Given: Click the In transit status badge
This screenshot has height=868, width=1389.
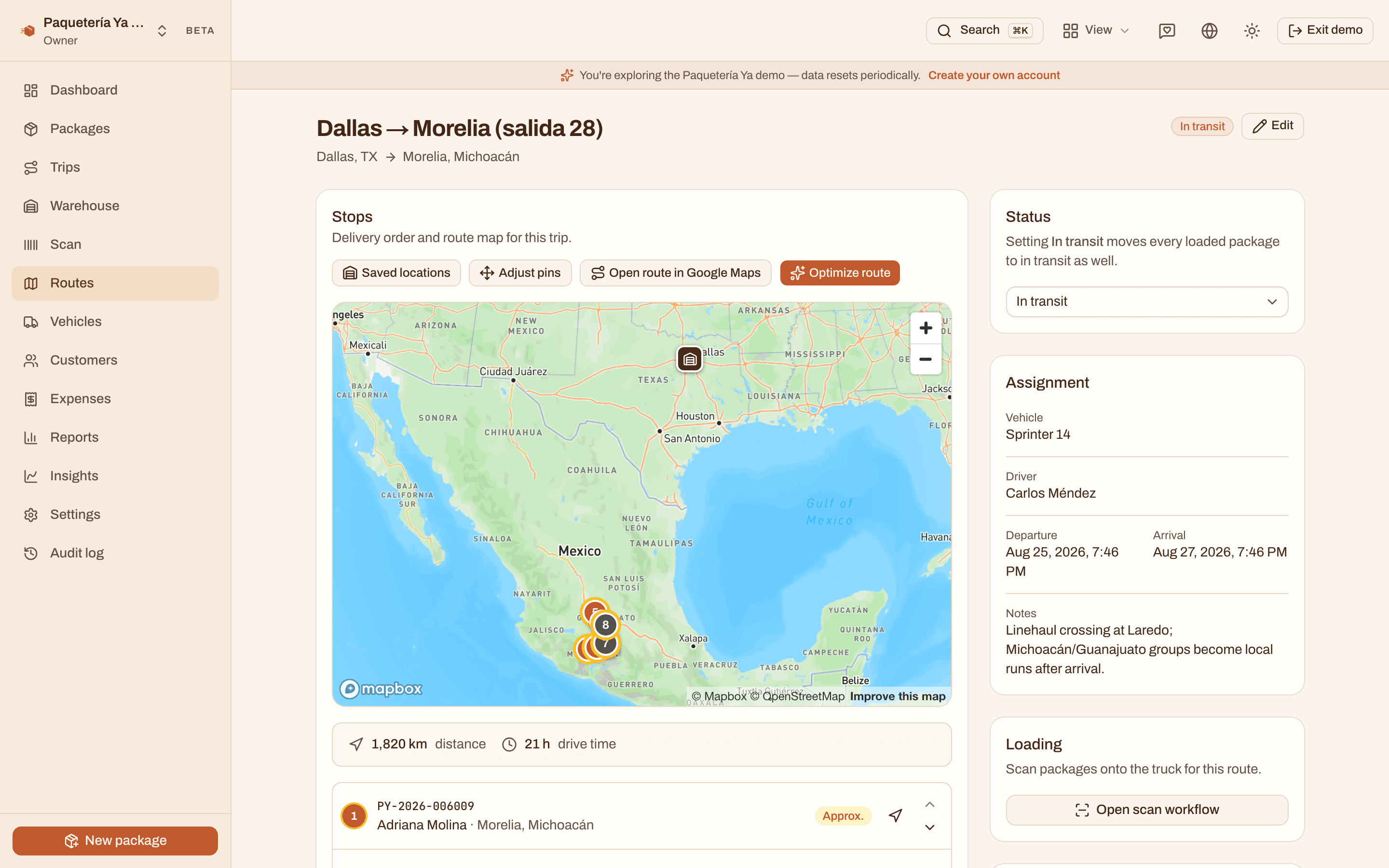Looking at the screenshot, I should click(1202, 126).
